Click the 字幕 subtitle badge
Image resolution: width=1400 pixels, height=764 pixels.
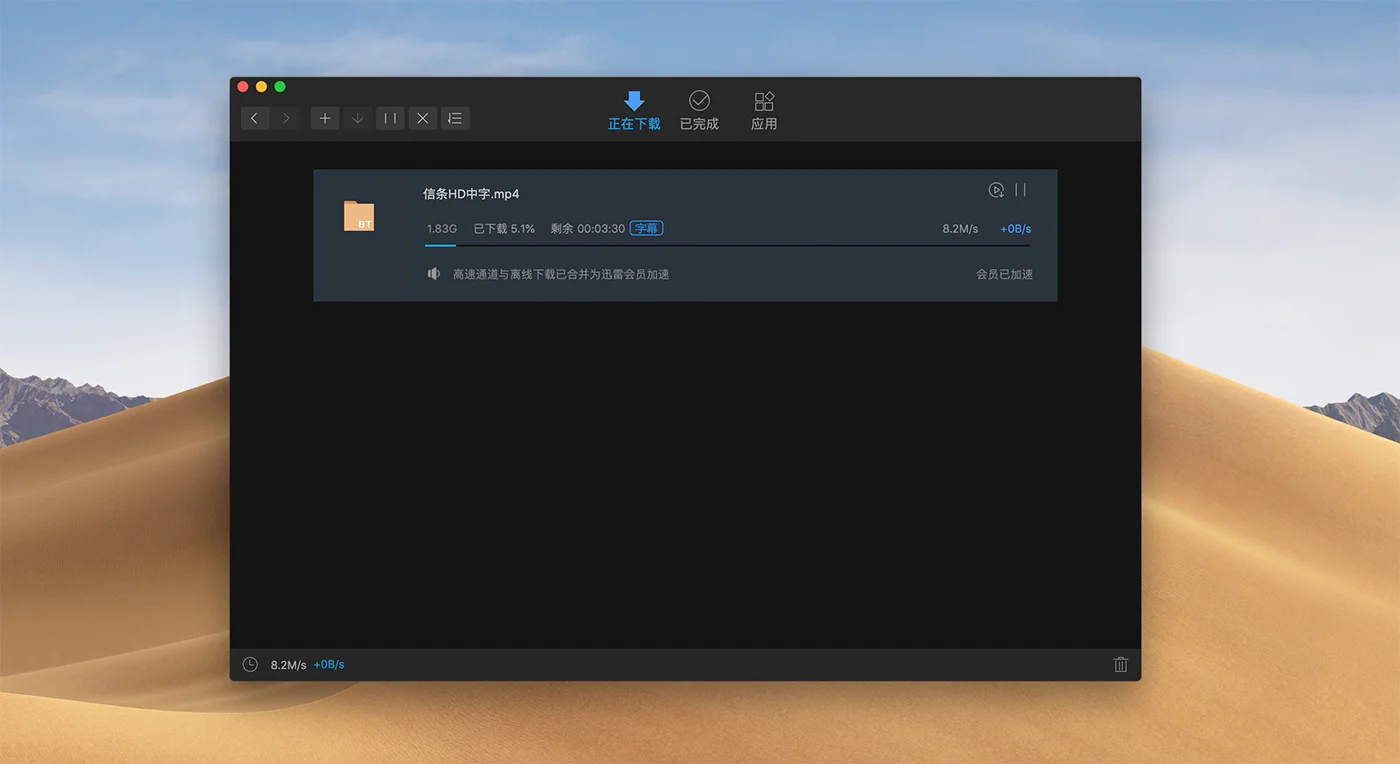[x=646, y=228]
